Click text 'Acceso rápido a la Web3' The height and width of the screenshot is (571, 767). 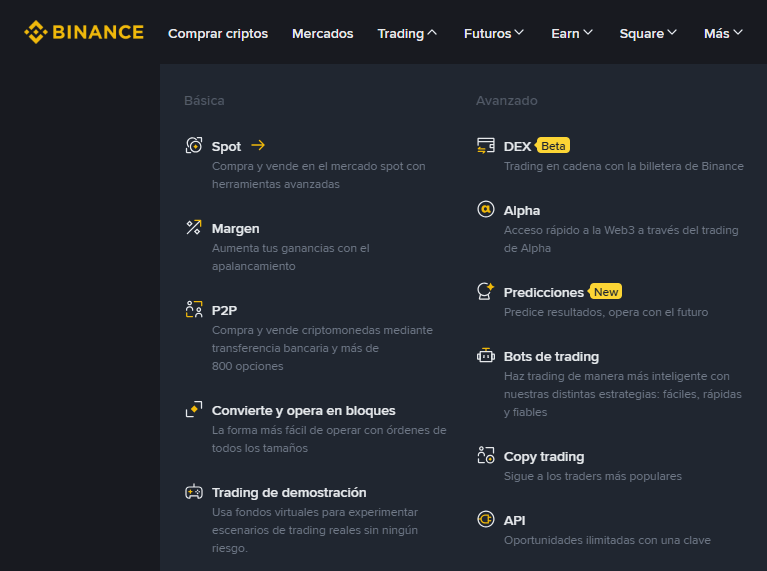[x=569, y=230]
